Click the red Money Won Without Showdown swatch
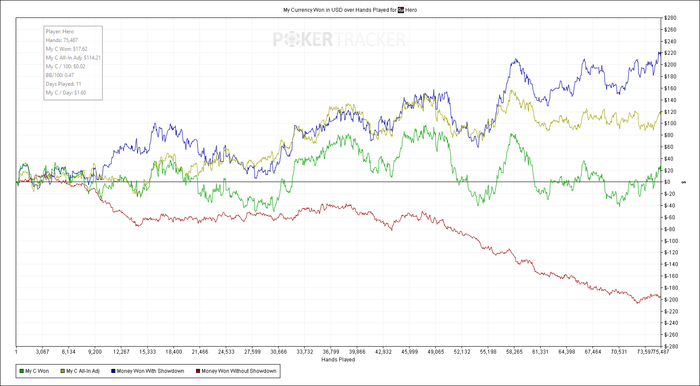Image resolution: width=700 pixels, height=386 pixels. click(x=198, y=371)
